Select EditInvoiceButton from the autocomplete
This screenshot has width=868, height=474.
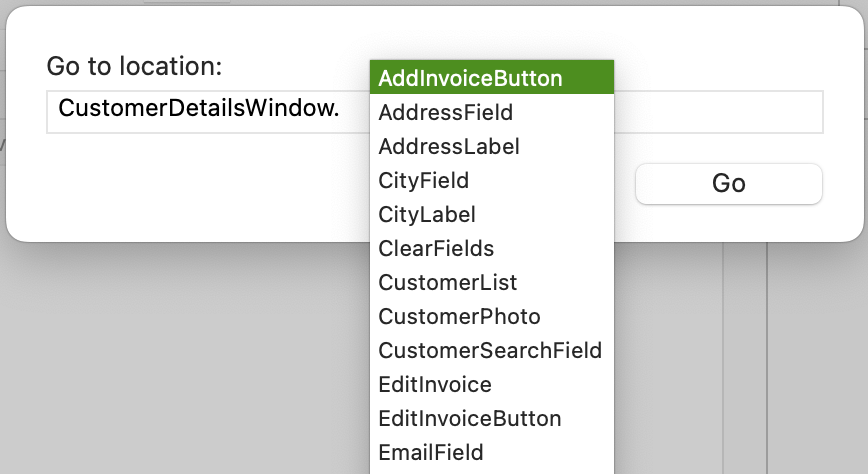492,419
